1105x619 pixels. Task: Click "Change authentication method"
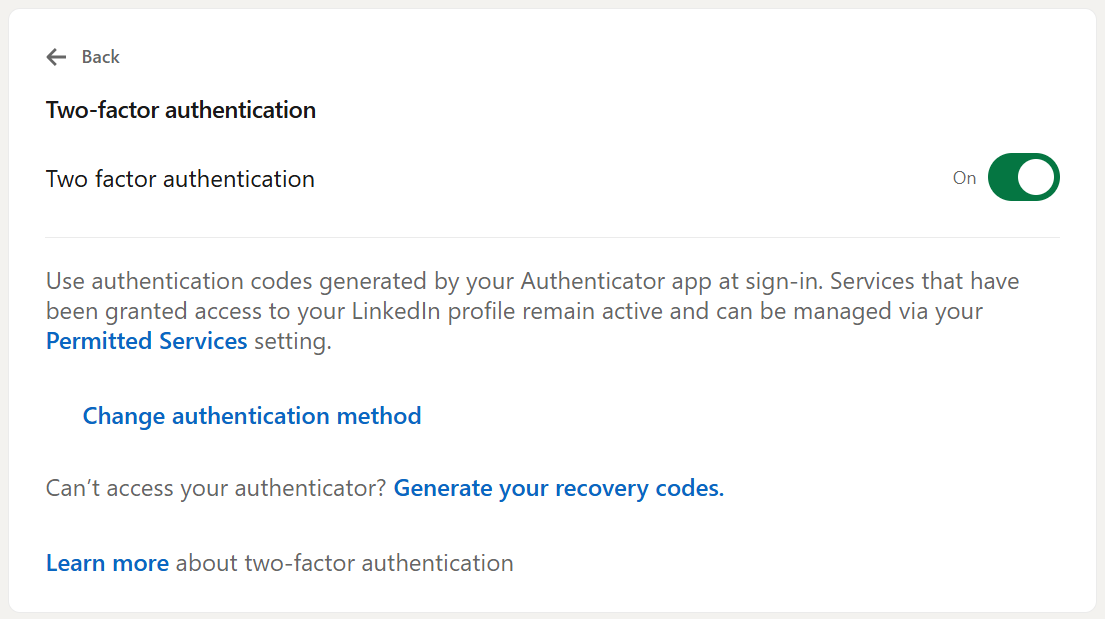[252, 416]
